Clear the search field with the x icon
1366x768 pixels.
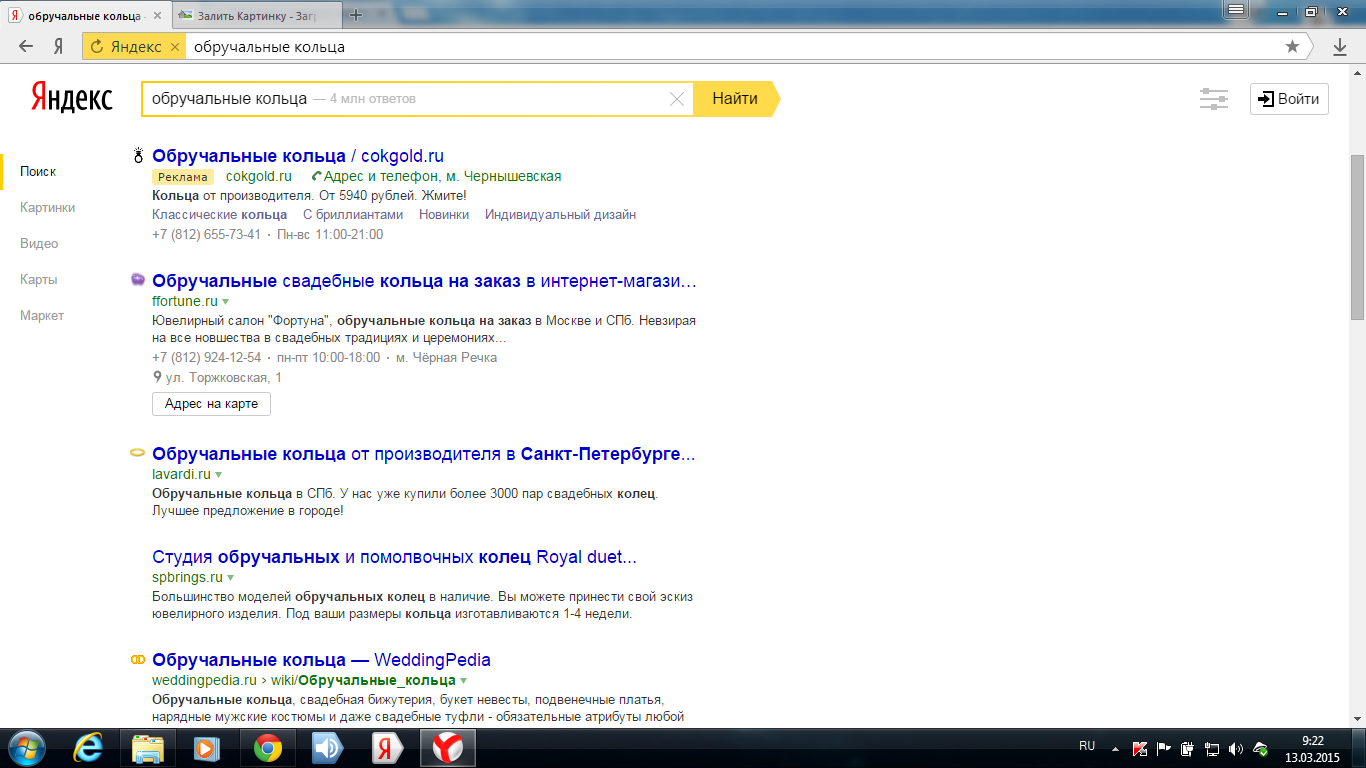click(x=676, y=99)
